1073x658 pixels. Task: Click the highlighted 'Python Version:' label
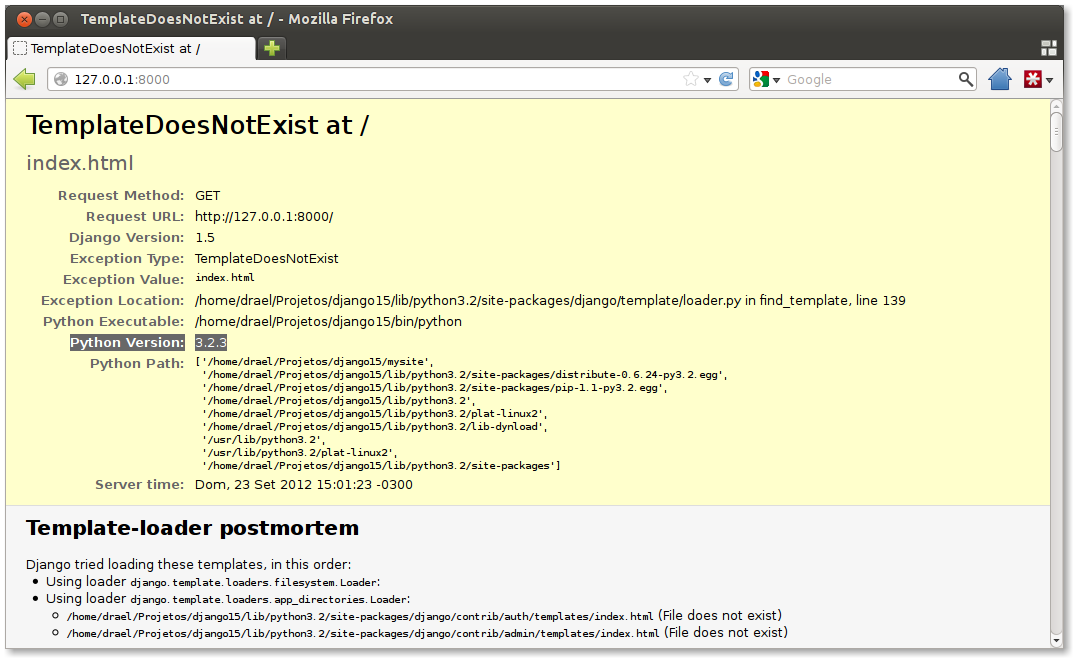(x=127, y=343)
